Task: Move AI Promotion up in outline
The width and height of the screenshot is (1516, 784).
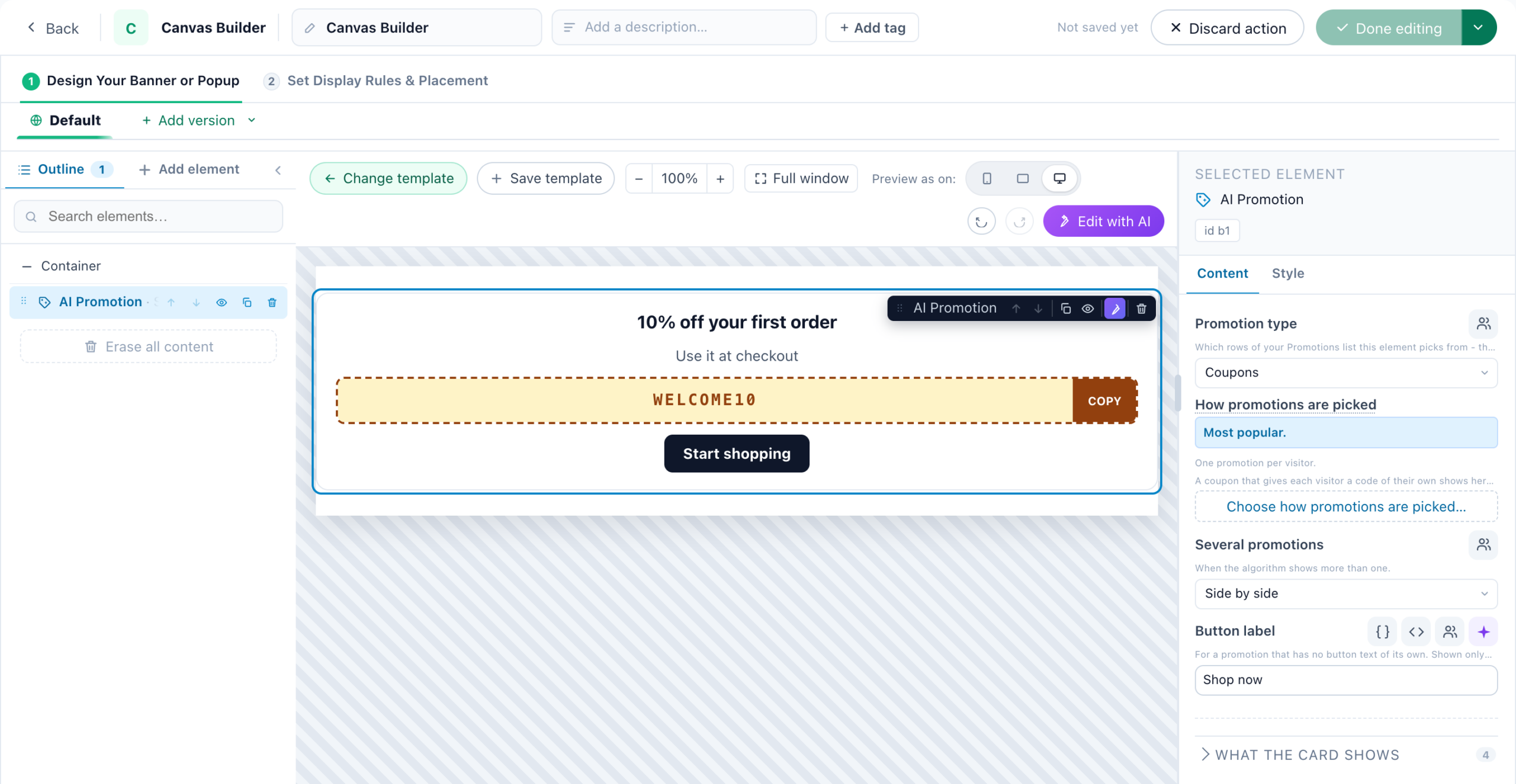Action: pos(171,303)
